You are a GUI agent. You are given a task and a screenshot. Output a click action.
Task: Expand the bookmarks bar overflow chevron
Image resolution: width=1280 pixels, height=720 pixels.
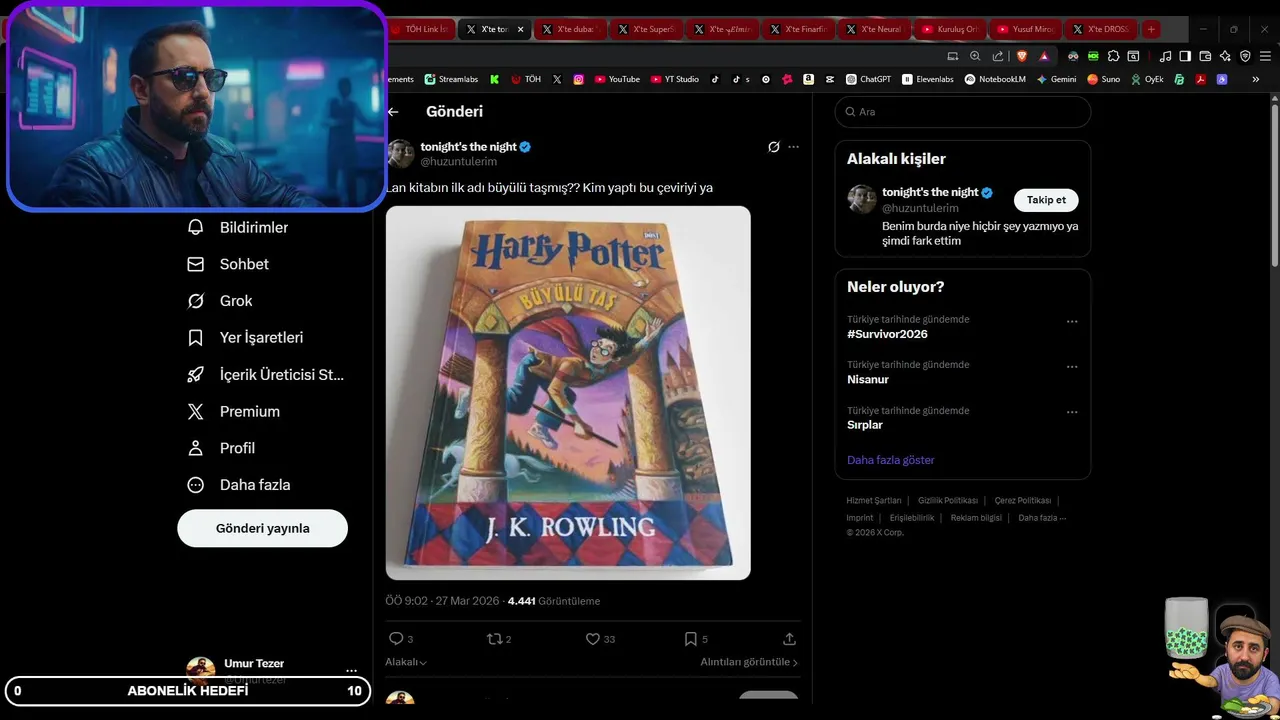pyautogui.click(x=1256, y=79)
